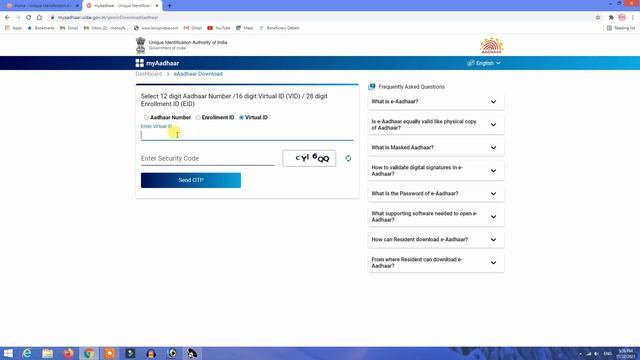Open the Bookmarks folder in bookmarks bar

coord(41,28)
